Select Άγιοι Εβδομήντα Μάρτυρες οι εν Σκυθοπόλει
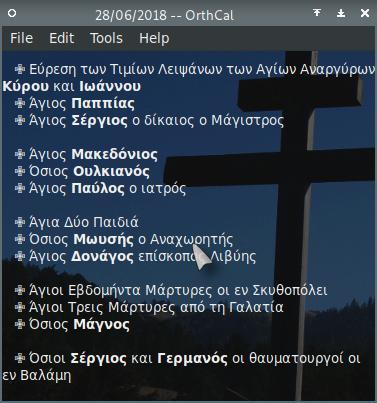Viewport: 377px width, 403px height. point(178,290)
